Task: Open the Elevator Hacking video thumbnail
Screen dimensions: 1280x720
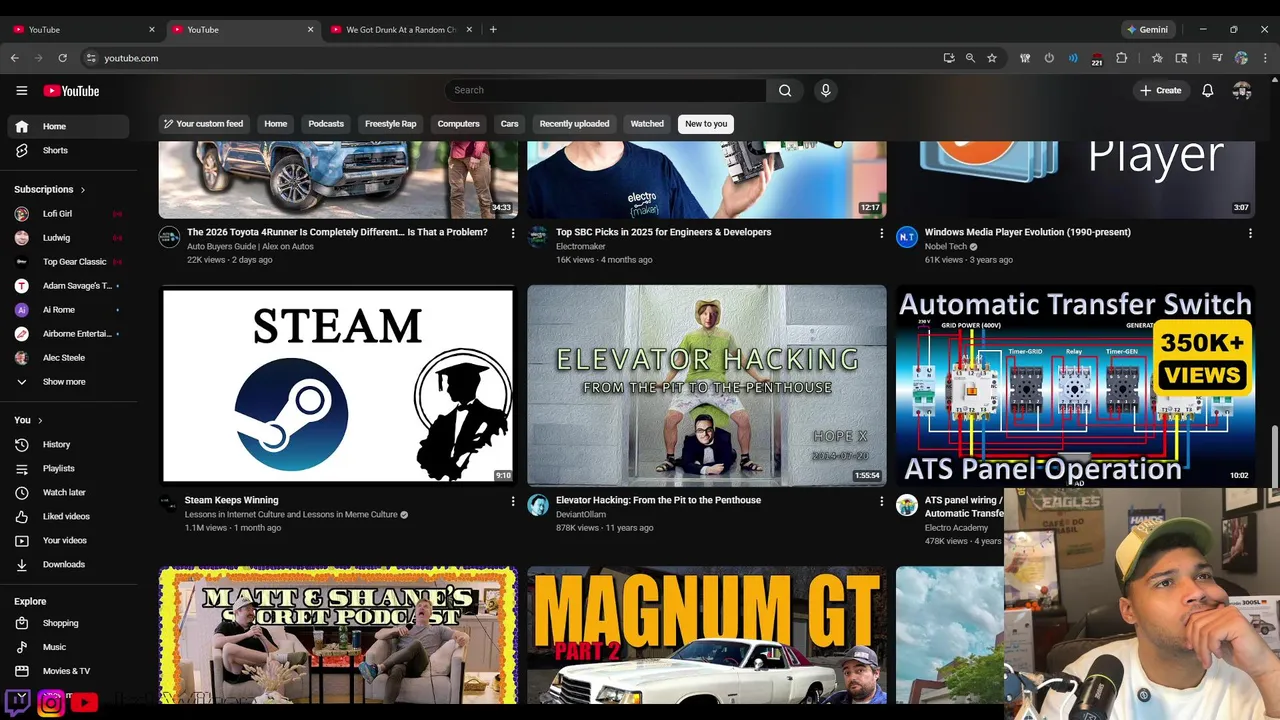Action: (707, 385)
